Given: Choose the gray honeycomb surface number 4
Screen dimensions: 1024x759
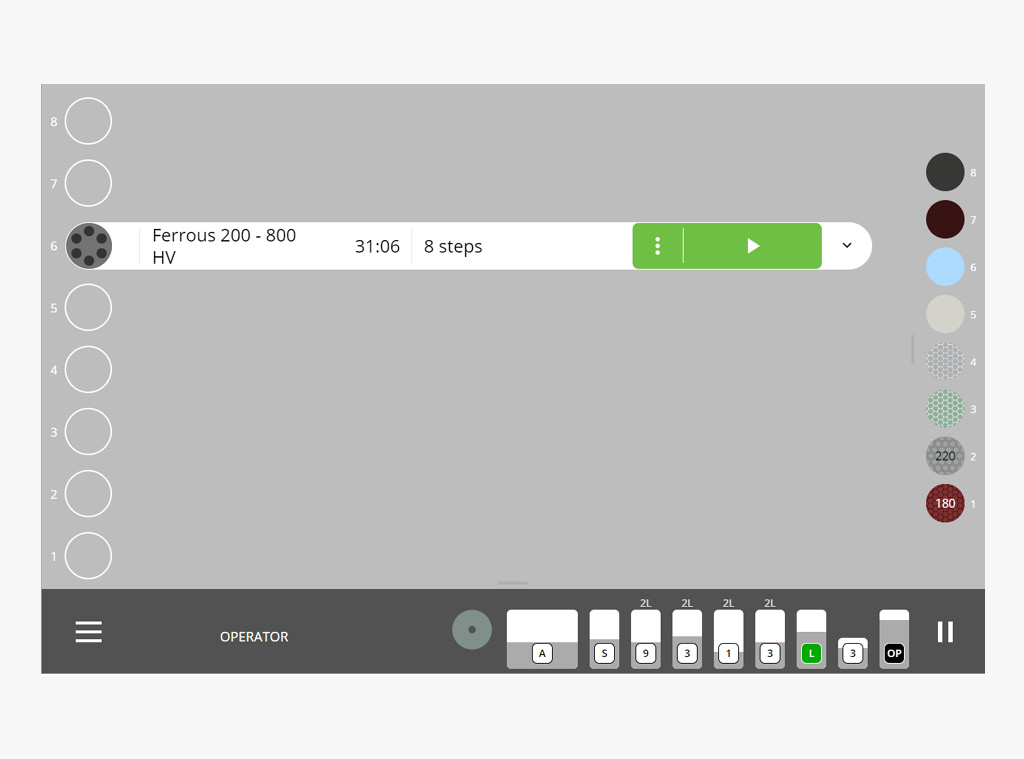Looking at the screenshot, I should (945, 361).
